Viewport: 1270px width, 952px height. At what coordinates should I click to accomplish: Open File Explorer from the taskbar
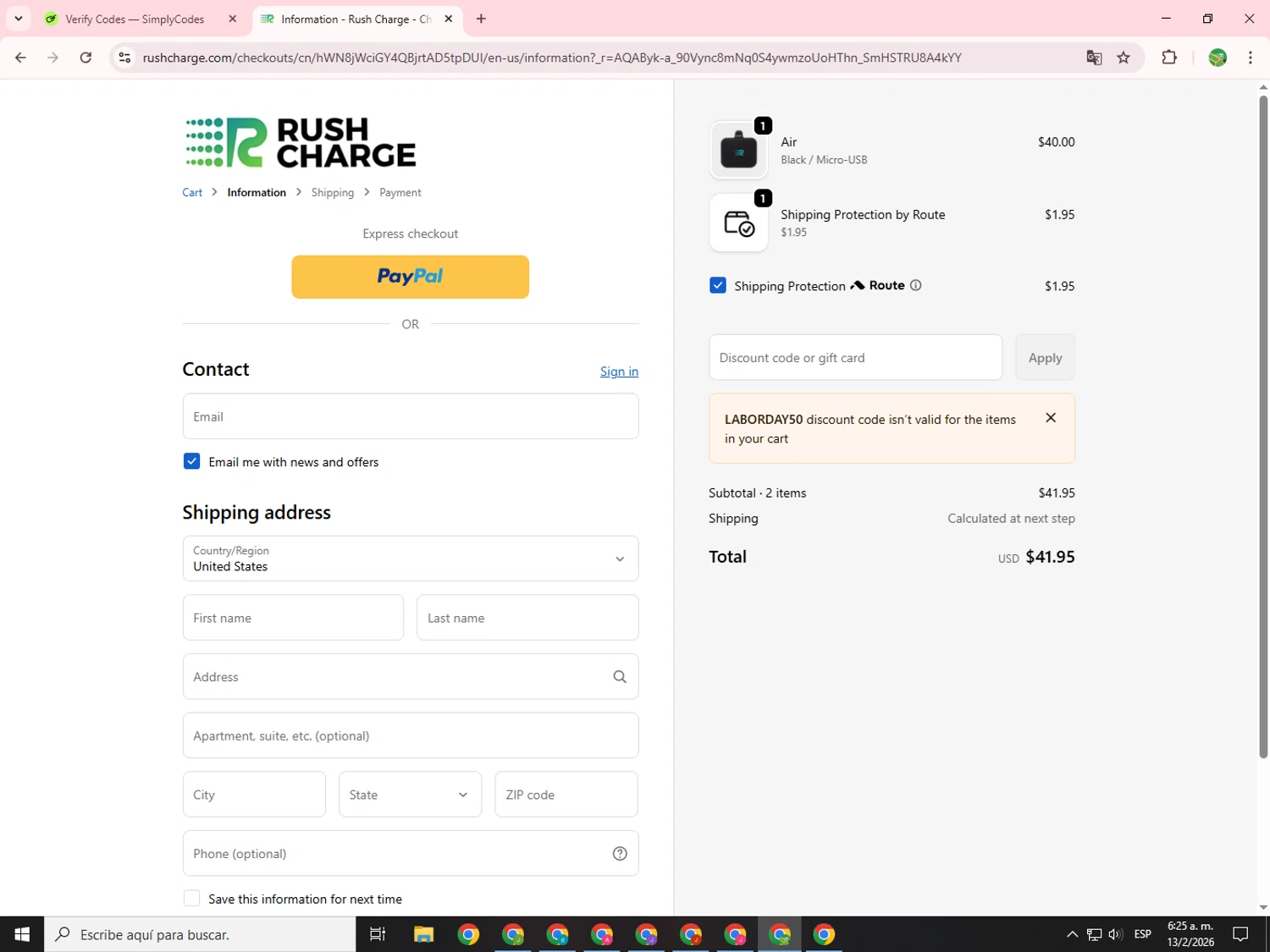(423, 934)
